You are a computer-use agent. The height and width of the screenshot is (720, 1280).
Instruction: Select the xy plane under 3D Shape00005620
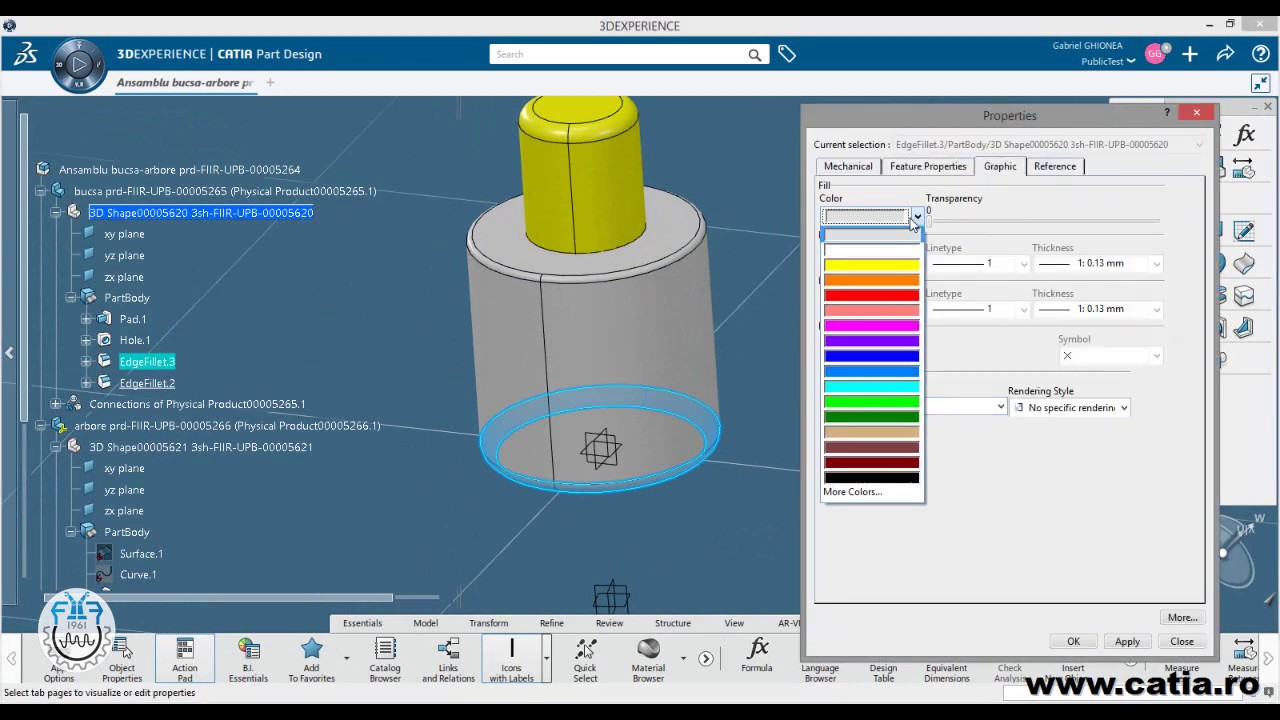pos(124,234)
